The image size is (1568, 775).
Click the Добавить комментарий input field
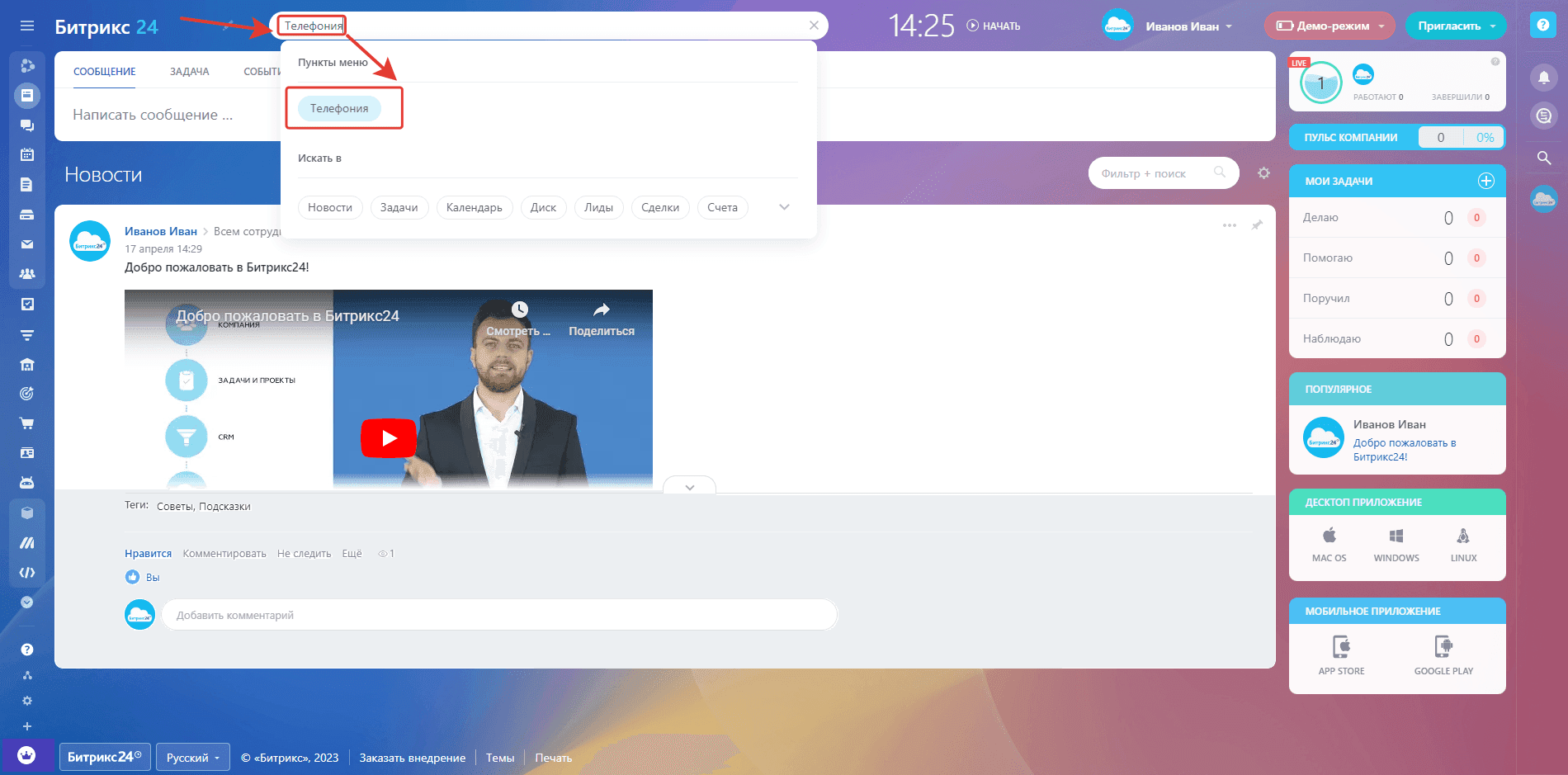point(498,615)
